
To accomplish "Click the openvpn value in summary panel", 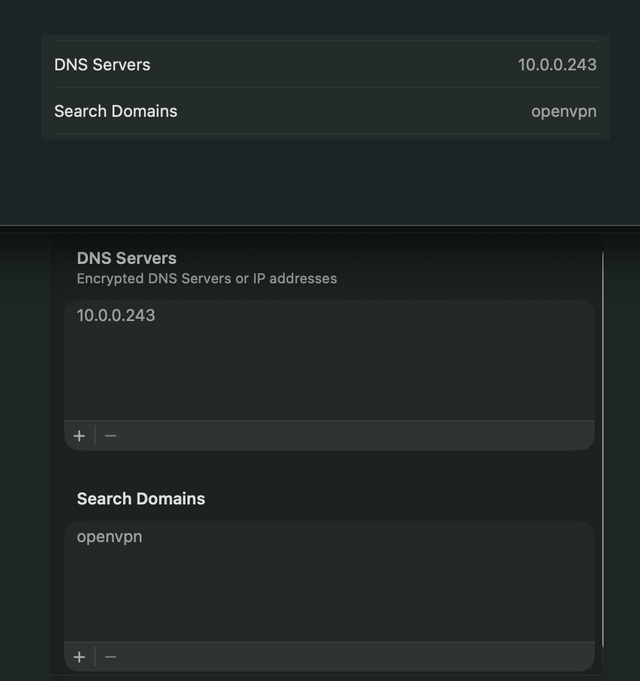I will pyautogui.click(x=564, y=112).
